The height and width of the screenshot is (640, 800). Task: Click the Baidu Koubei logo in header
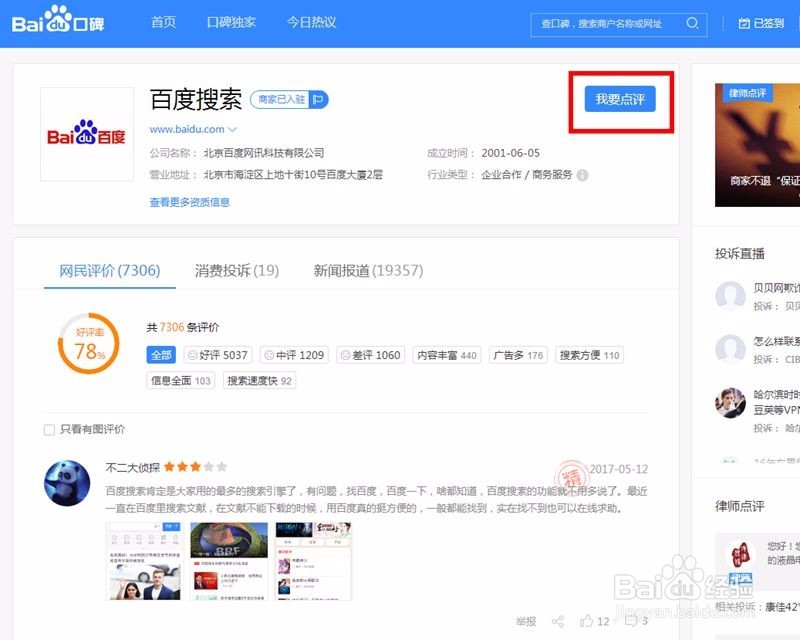point(58,20)
